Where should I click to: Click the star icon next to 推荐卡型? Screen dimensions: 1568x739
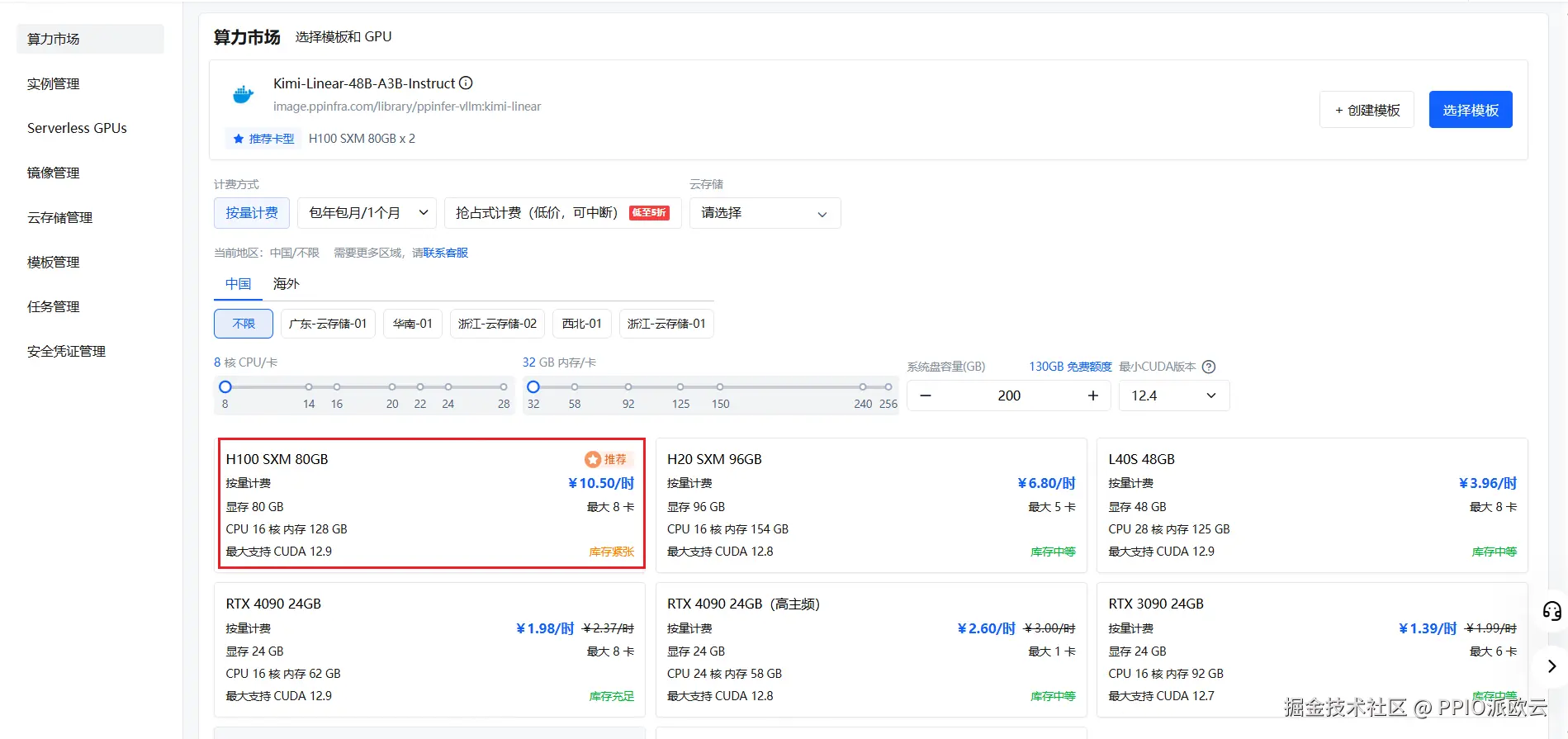tap(238, 139)
